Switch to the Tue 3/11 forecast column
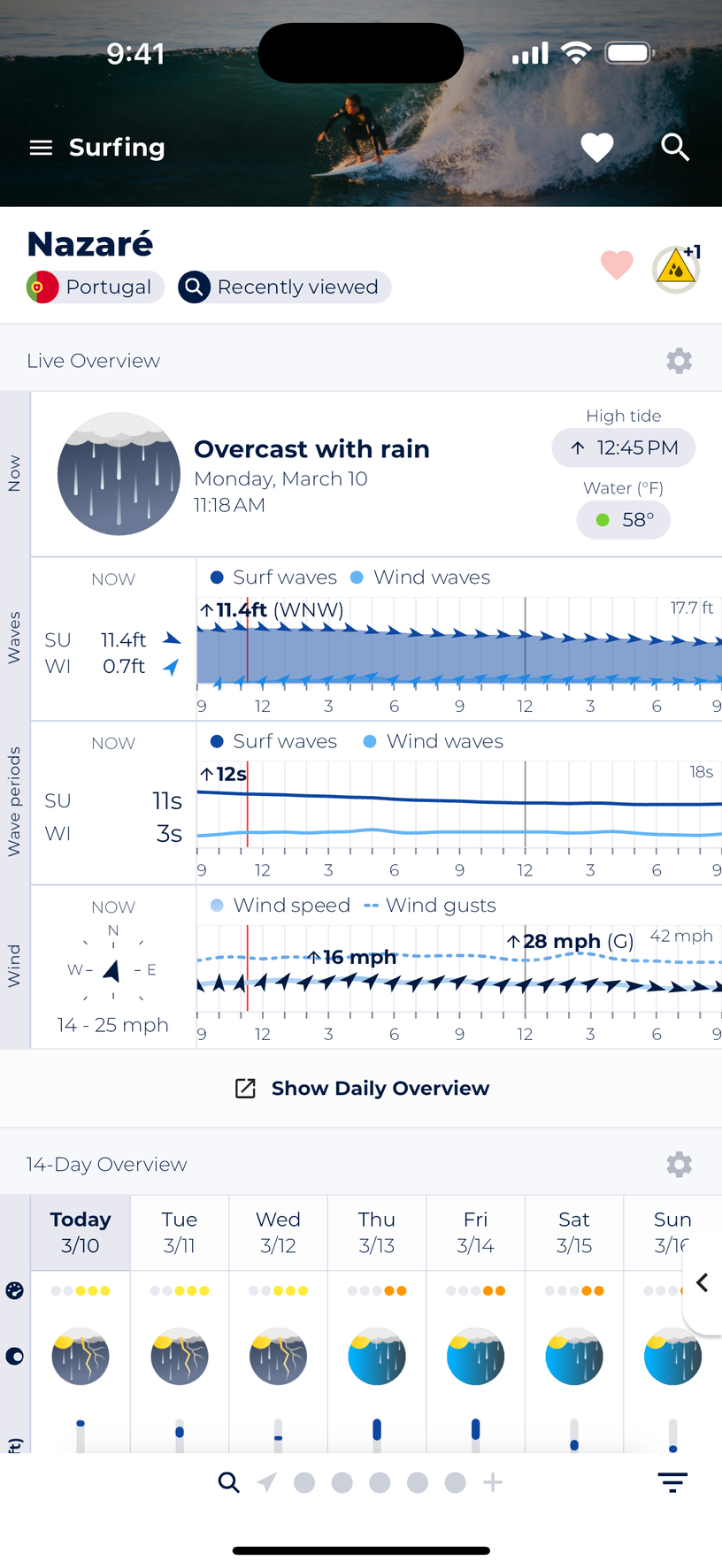 (180, 1232)
